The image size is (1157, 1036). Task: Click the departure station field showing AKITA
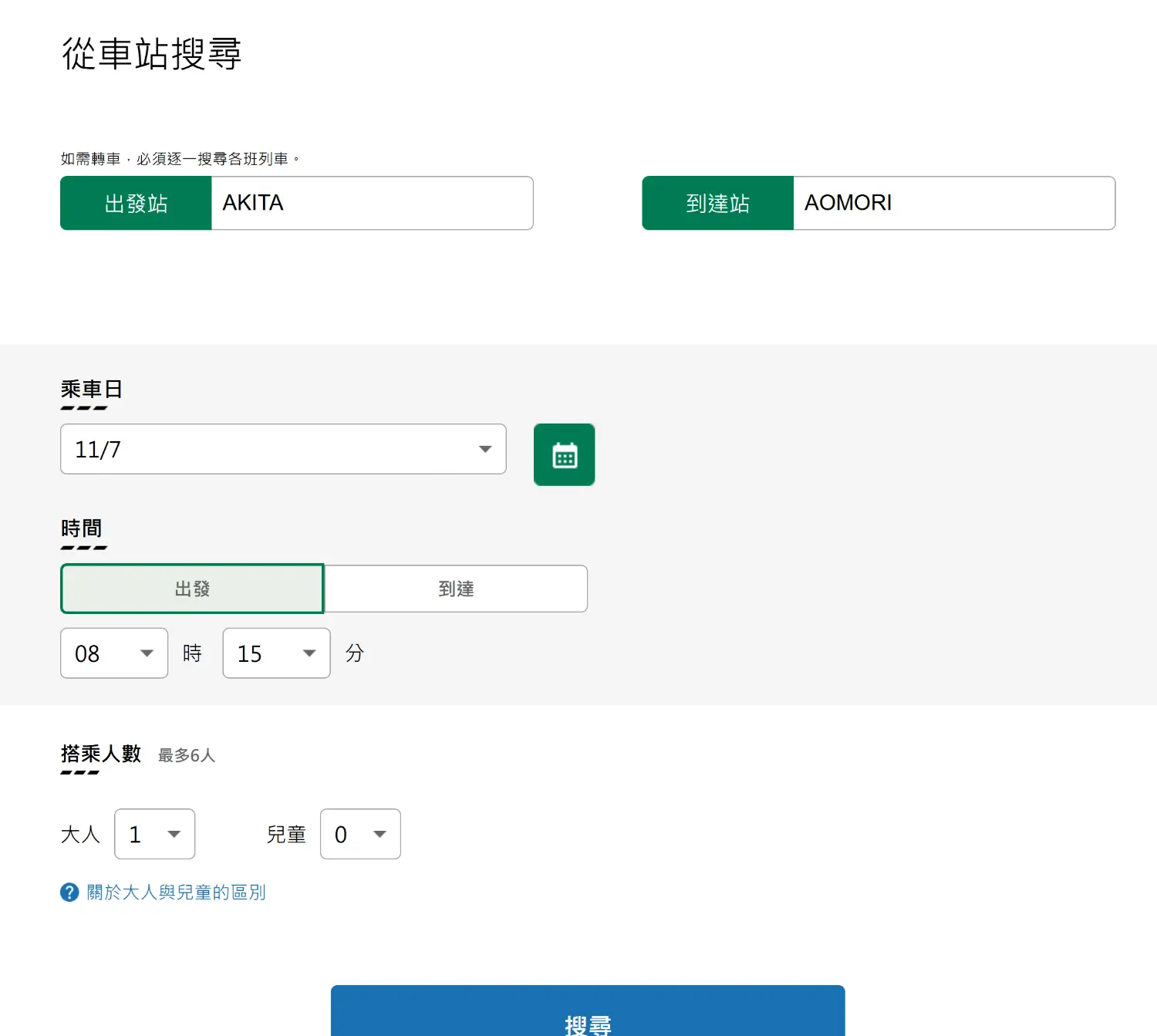coord(372,203)
